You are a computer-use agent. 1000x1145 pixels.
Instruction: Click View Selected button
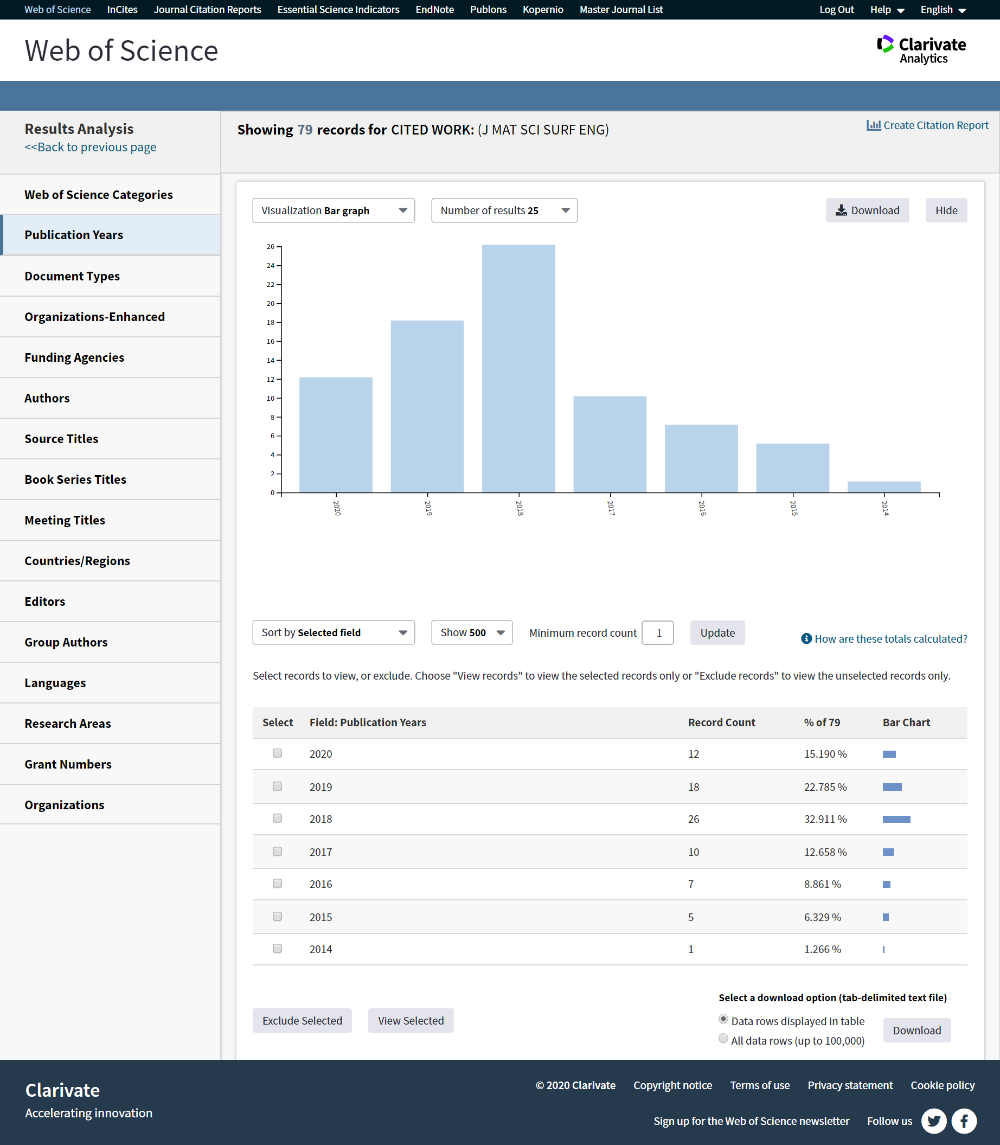[x=411, y=1020]
